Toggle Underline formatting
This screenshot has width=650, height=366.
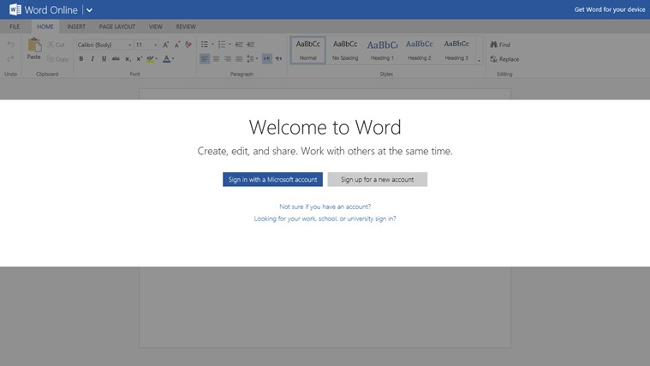click(x=104, y=59)
